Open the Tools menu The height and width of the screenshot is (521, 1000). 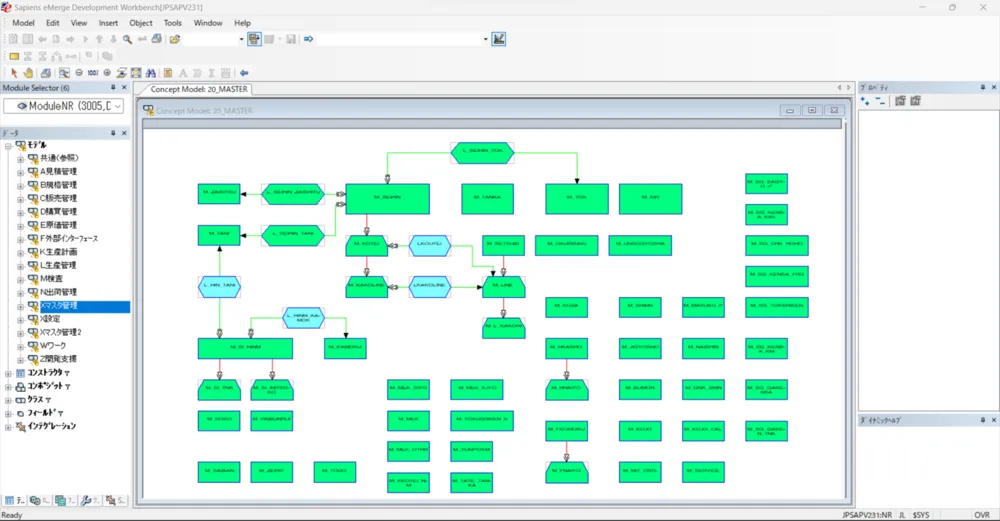tap(173, 22)
